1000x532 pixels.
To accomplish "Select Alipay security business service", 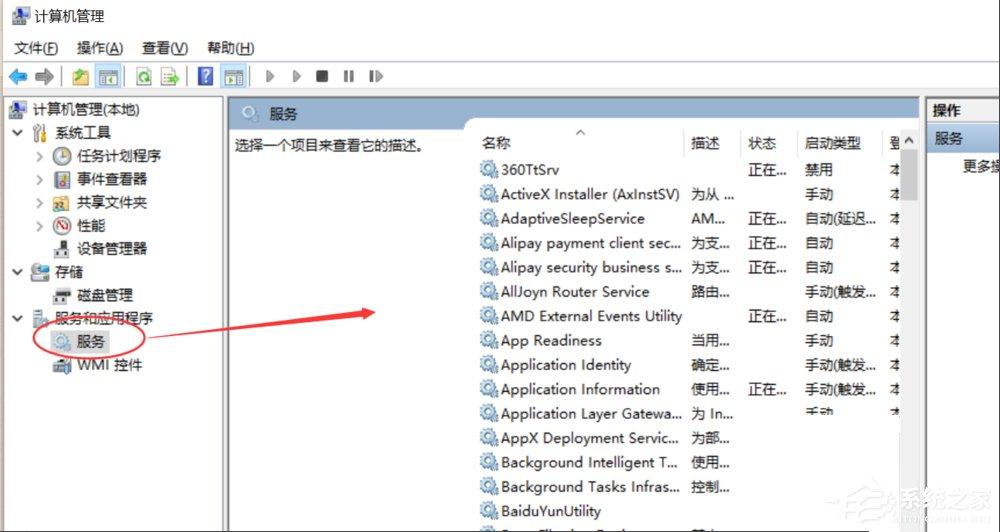I will (591, 267).
